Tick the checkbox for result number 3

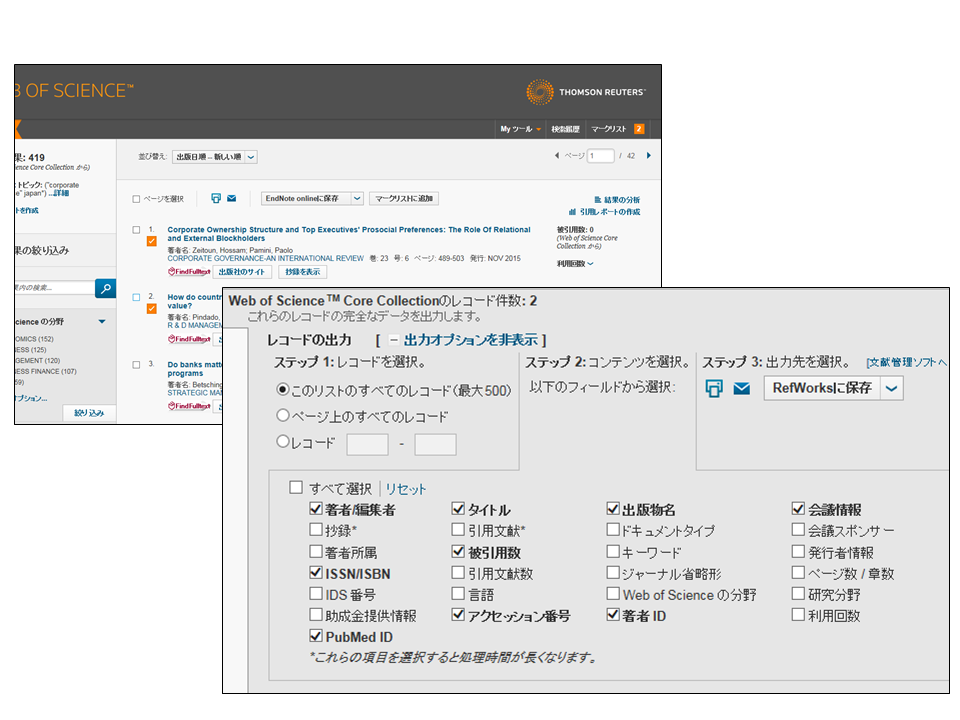pos(136,365)
